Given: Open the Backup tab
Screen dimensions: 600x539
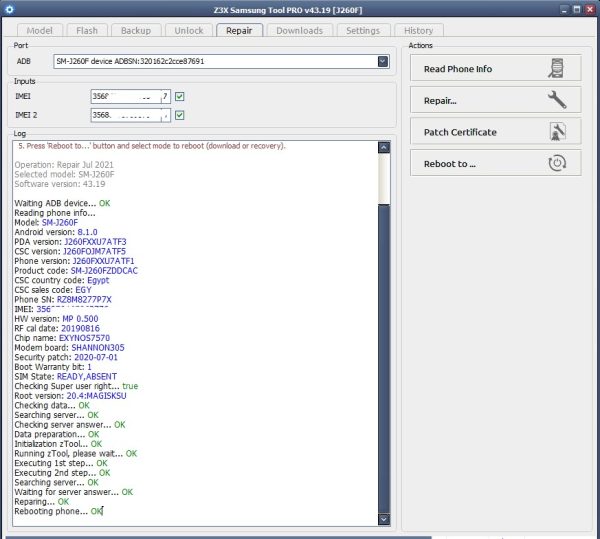Looking at the screenshot, I should 136,30.
